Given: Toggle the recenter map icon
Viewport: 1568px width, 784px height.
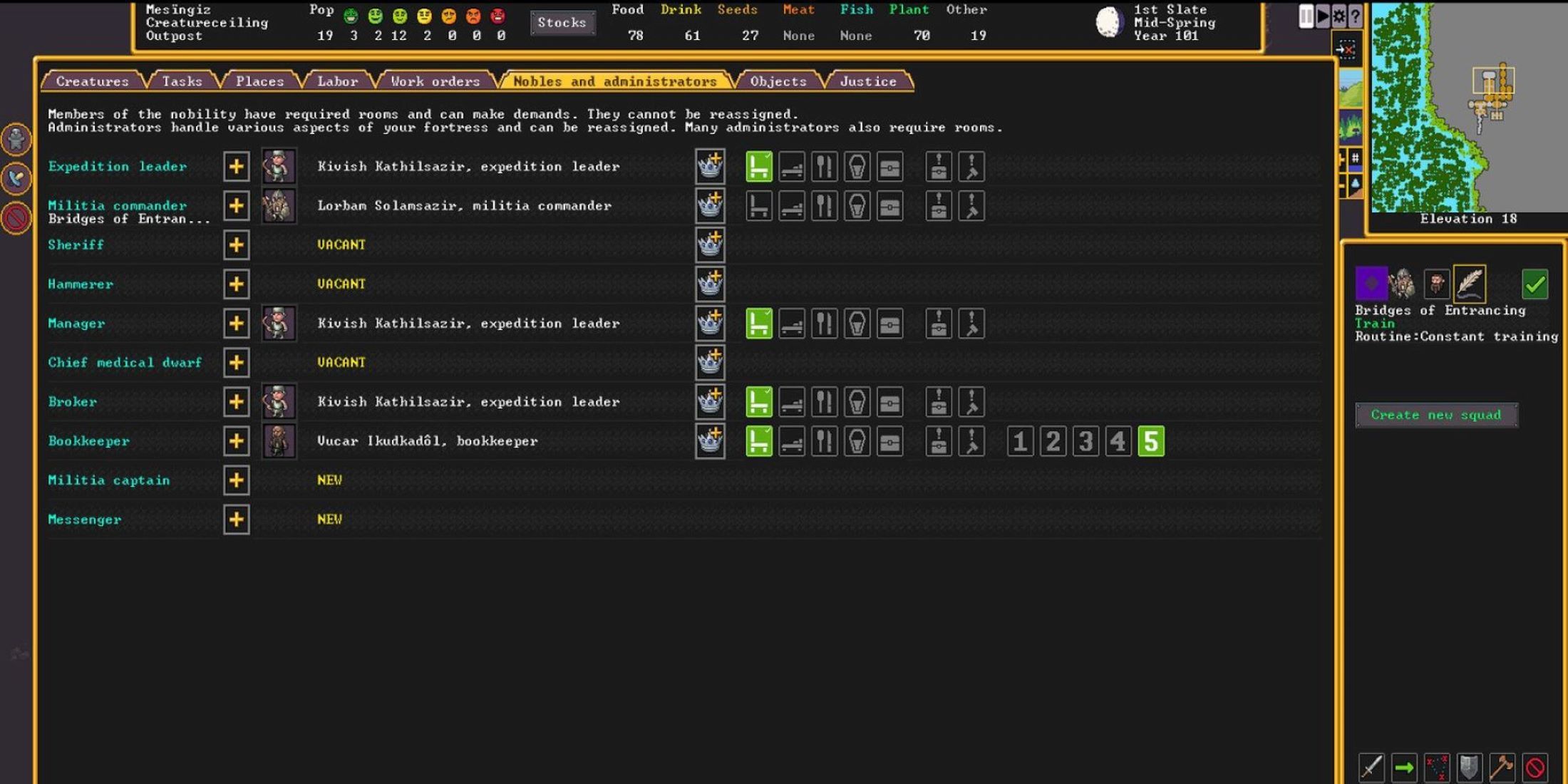Looking at the screenshot, I should [x=1346, y=49].
